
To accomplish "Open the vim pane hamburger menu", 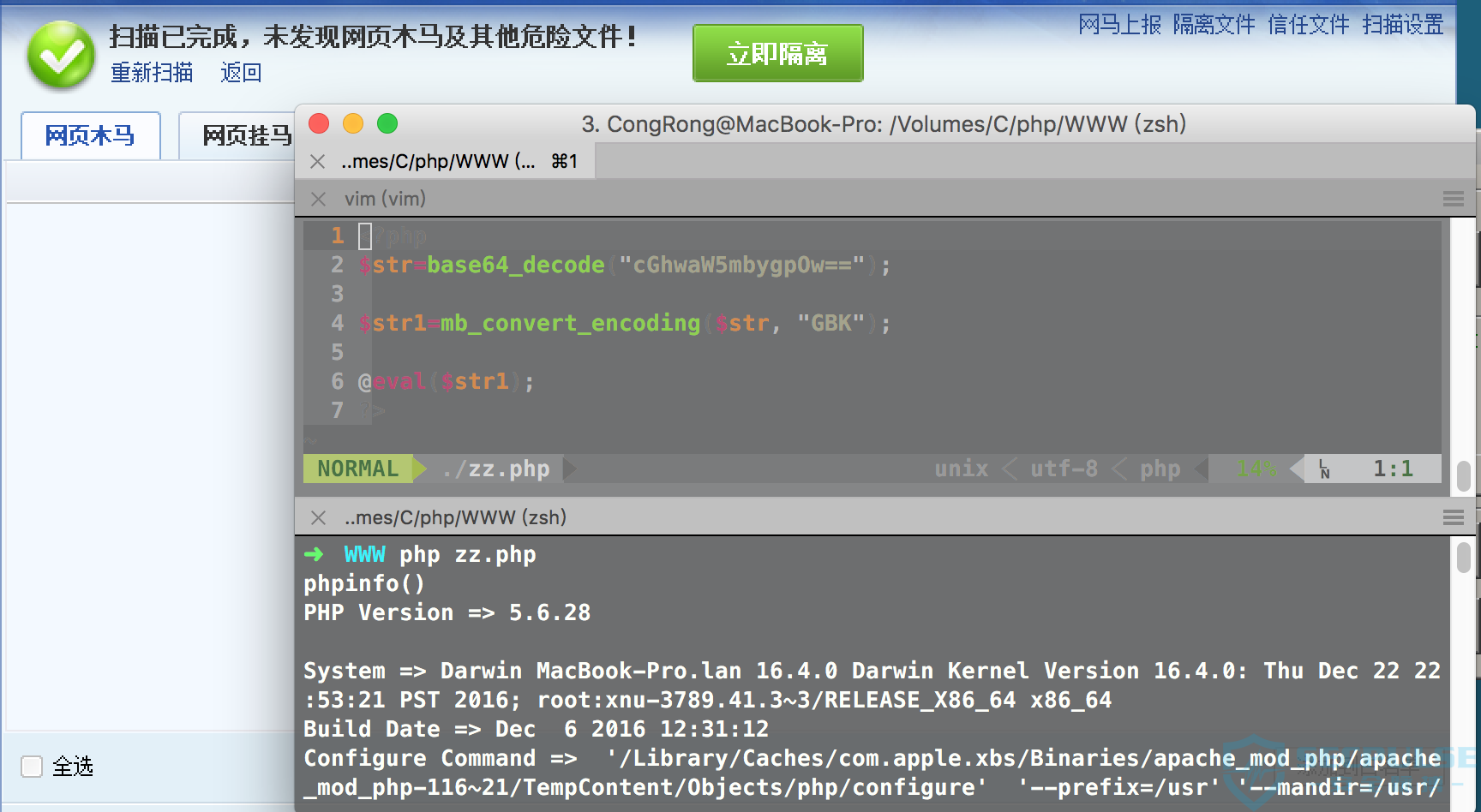I will (x=1453, y=199).
